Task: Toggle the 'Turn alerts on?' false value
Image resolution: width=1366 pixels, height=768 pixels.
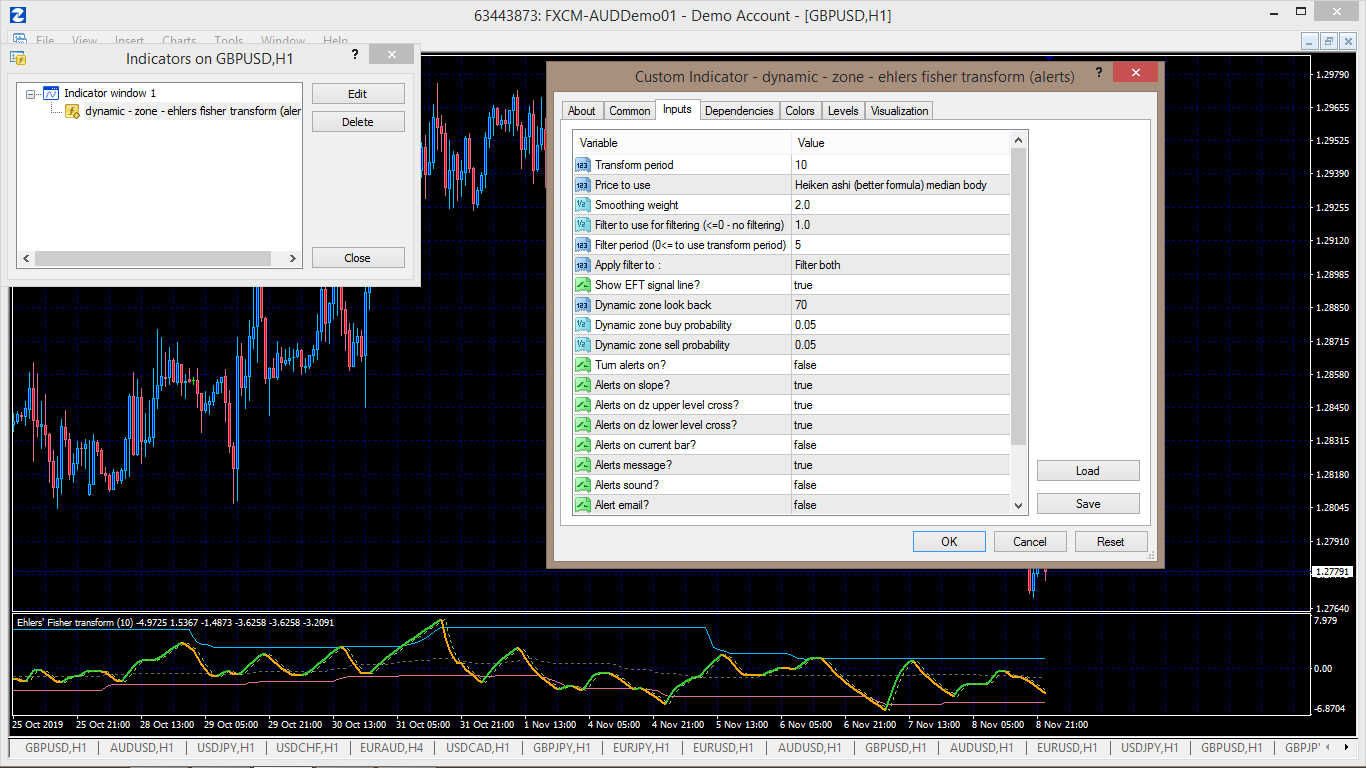Action: coord(900,365)
